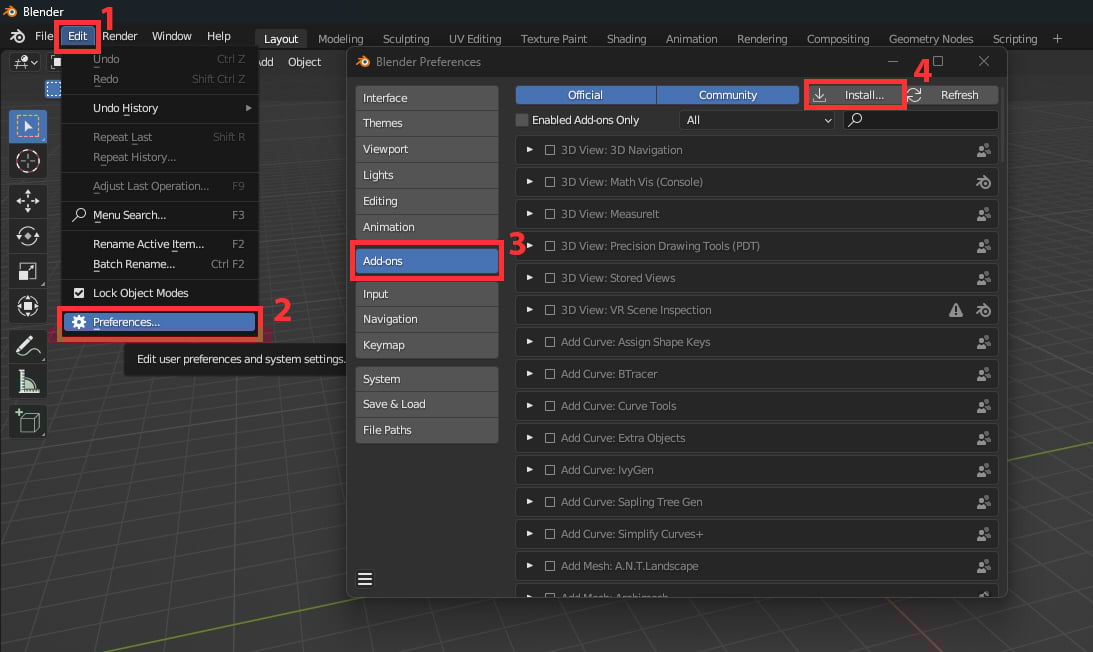Screen dimensions: 1093x652
Task: Enable the Math Vis (Console) add-on
Action: point(550,182)
